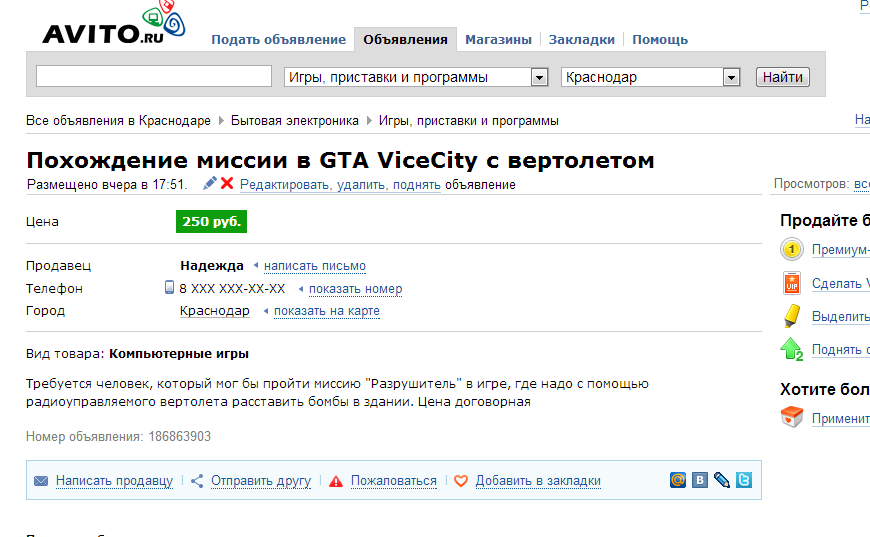The image size is (870, 537).
Task: Select the Объявления tab
Action: [x=406, y=40]
